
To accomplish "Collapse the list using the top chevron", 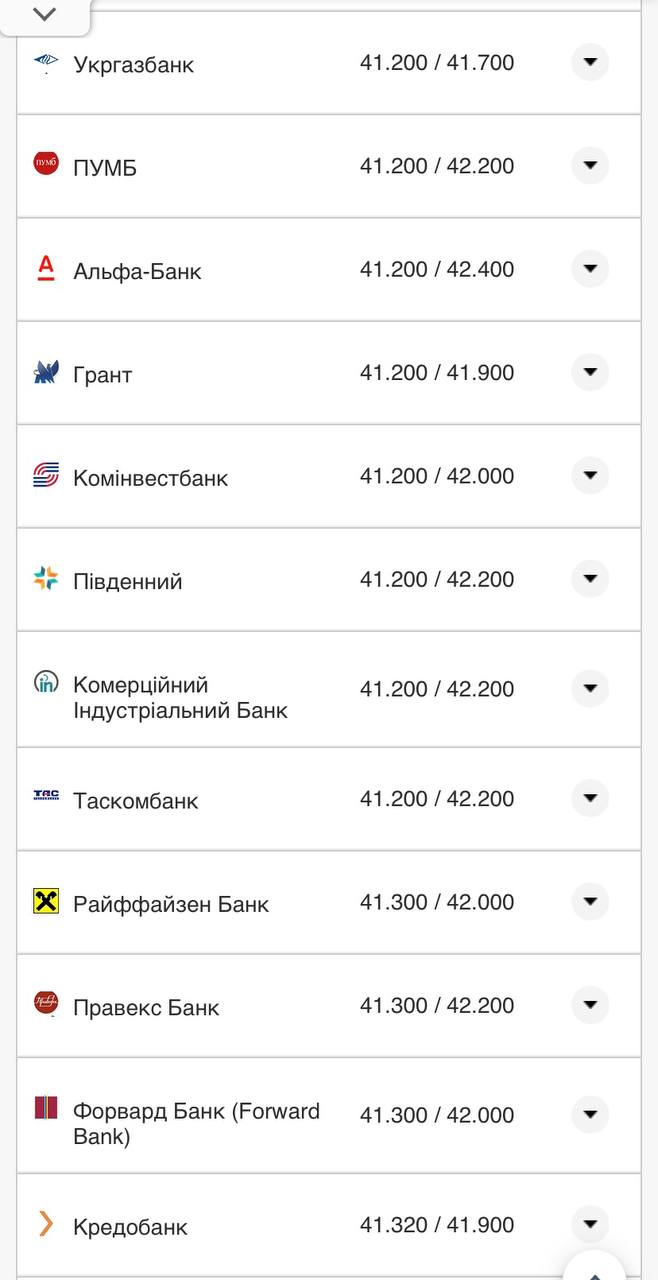I will [x=42, y=15].
